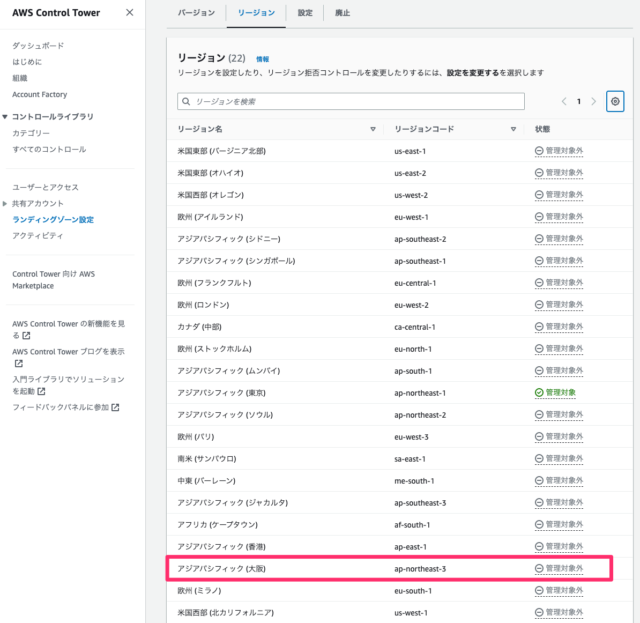Click 管理対象外 status for ap-east-1
This screenshot has width=640, height=623.
(x=559, y=546)
